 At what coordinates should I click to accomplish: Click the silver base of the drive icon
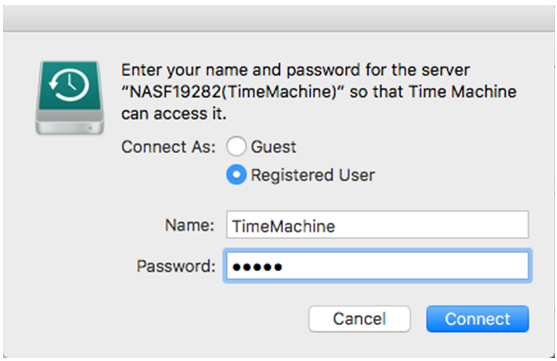(x=70, y=122)
